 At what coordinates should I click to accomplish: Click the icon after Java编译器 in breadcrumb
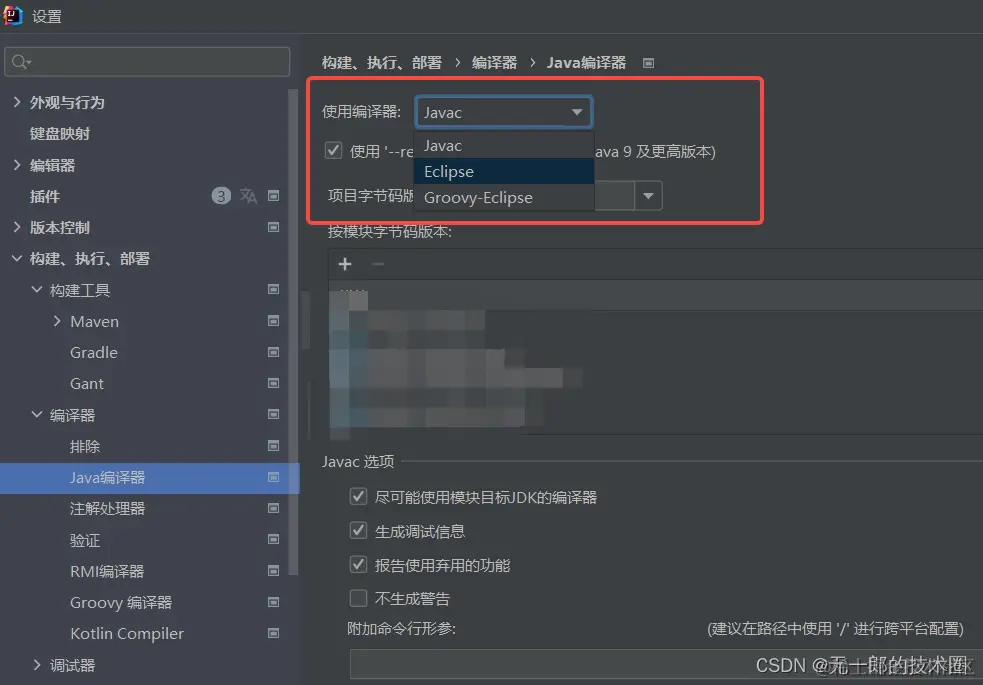(647, 62)
